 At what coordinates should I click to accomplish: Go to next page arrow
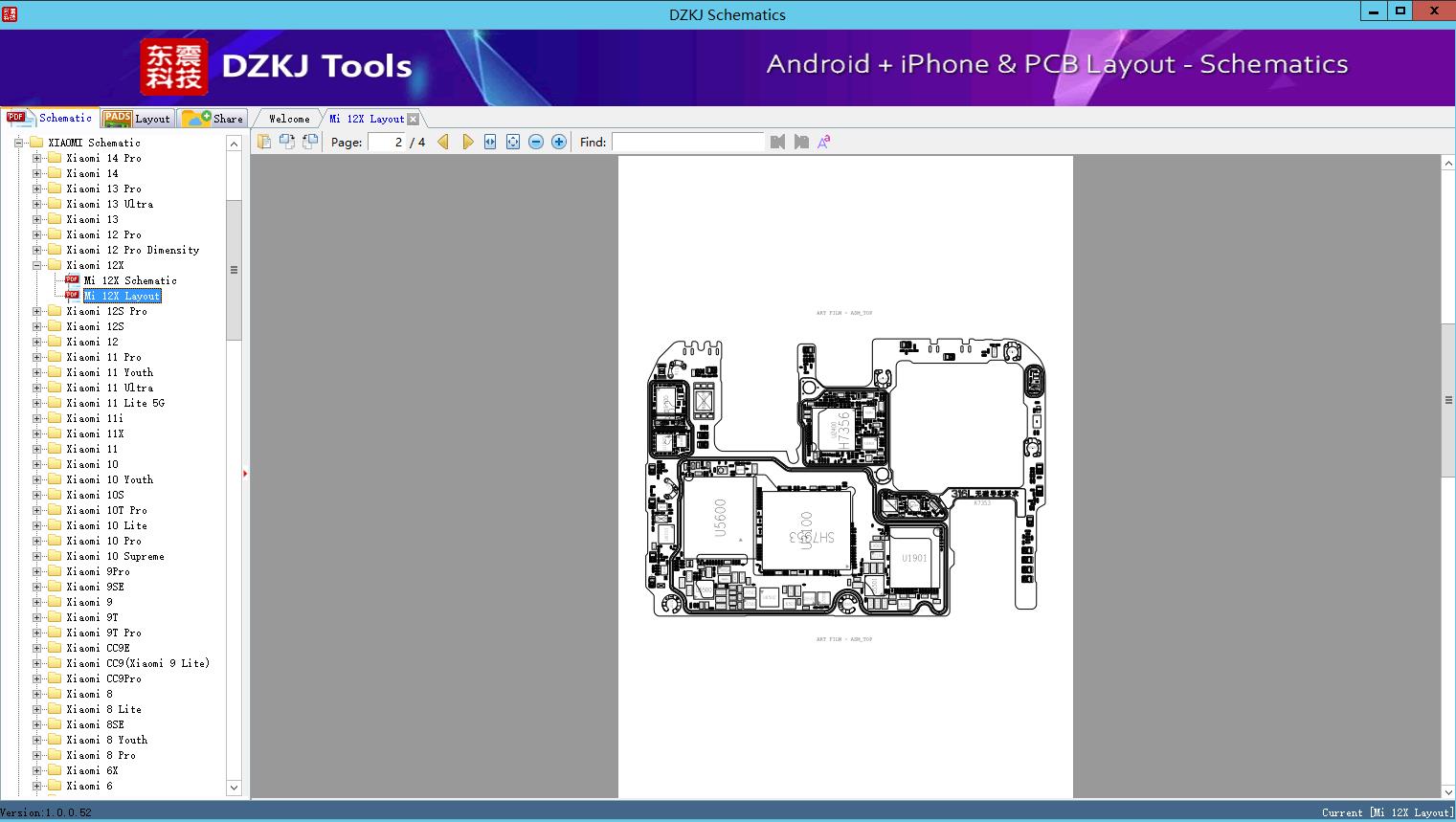tap(467, 142)
